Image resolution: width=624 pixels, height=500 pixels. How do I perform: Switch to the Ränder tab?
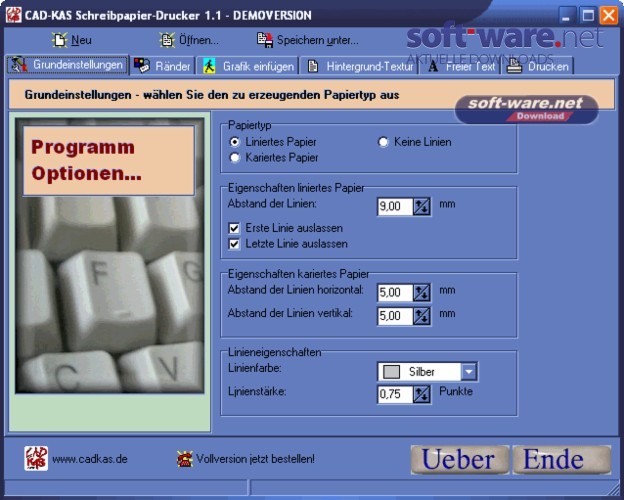[x=162, y=66]
